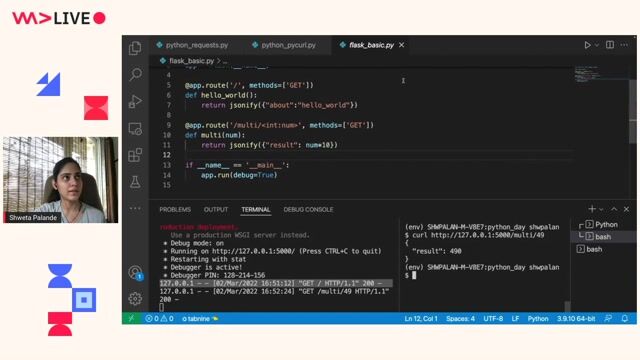Screen dimensions: 640x360
Task: Split the editor to the right
Action: click(610, 45)
